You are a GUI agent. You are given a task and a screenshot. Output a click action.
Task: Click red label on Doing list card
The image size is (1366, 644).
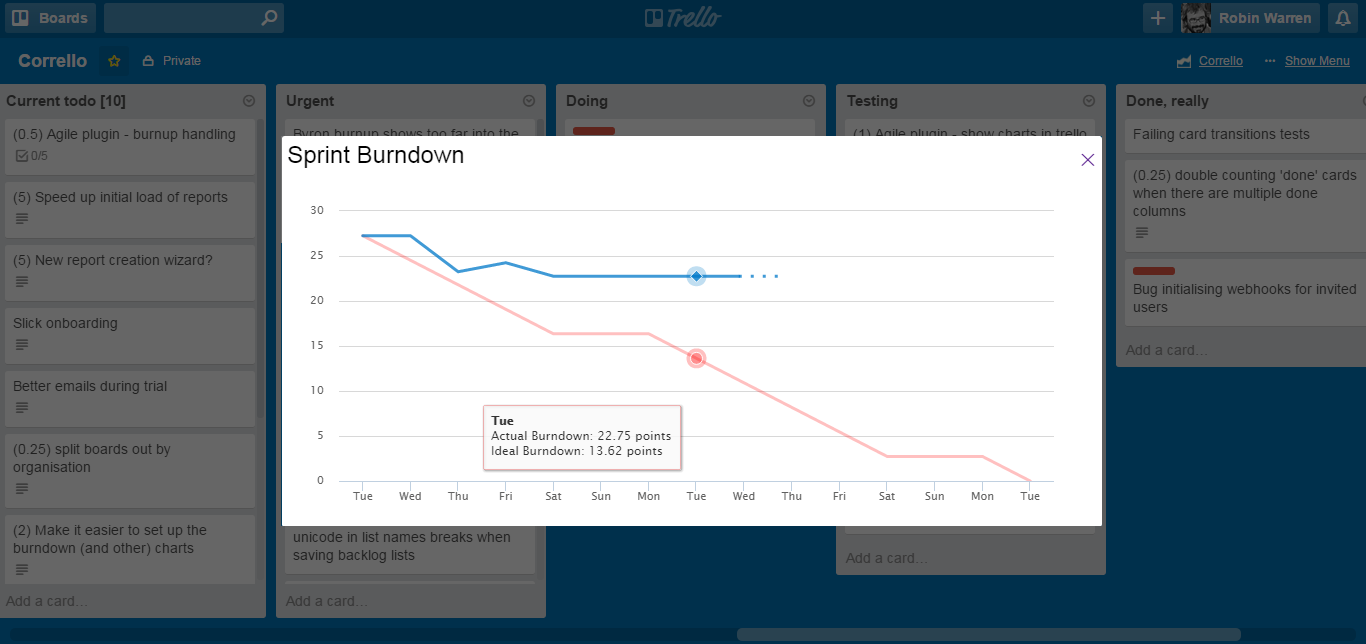[x=594, y=131]
